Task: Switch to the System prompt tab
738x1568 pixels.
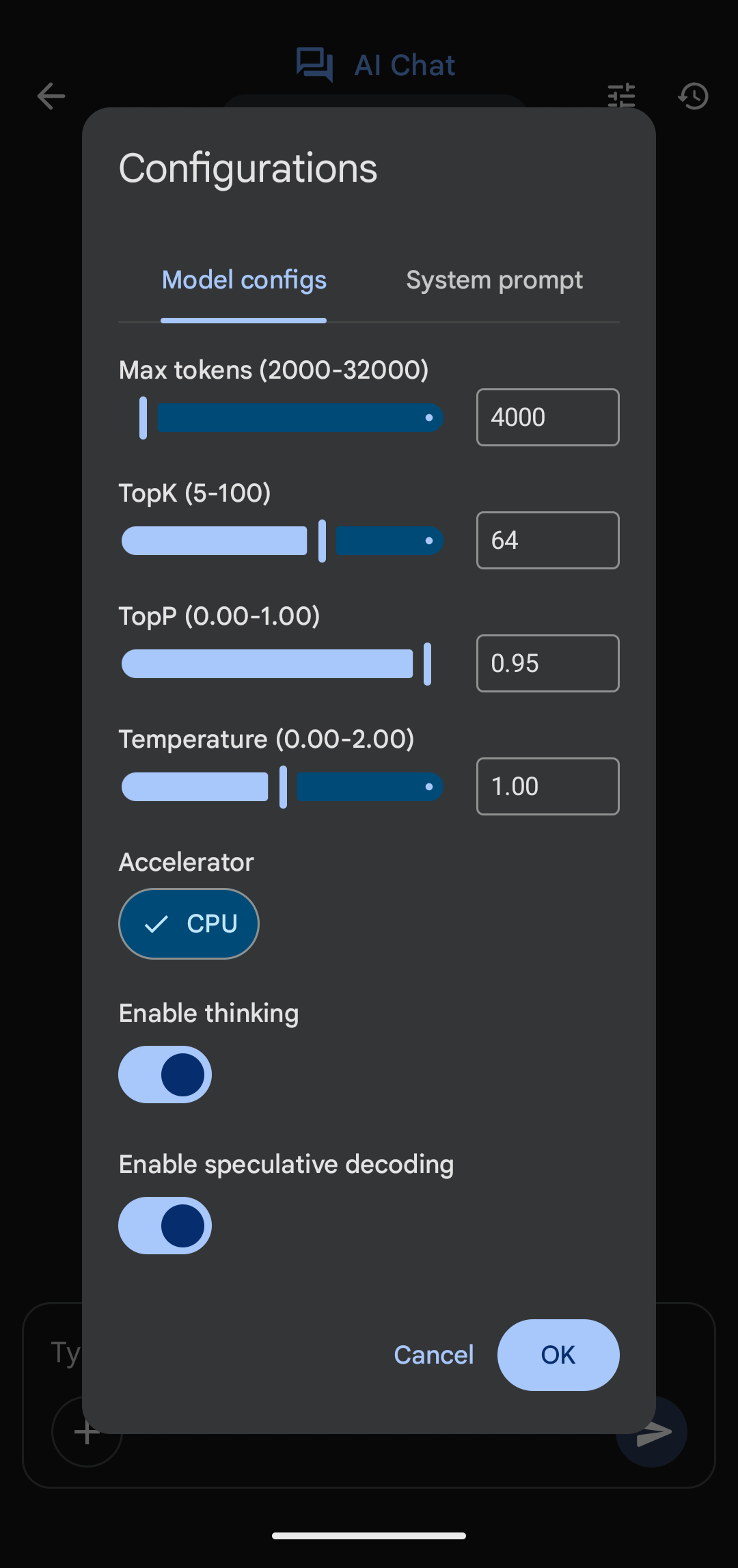Action: (x=494, y=280)
